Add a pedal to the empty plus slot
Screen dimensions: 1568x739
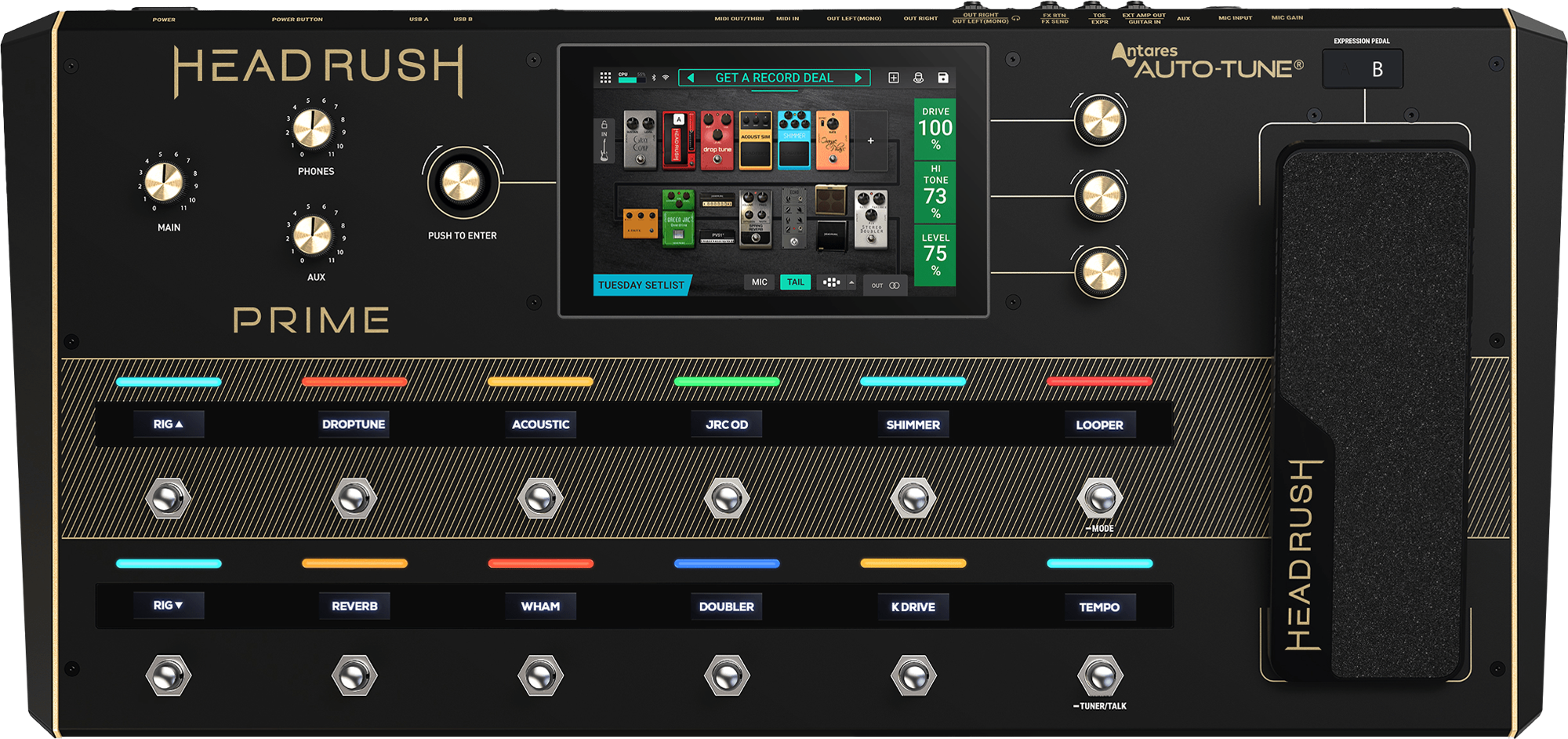870,140
